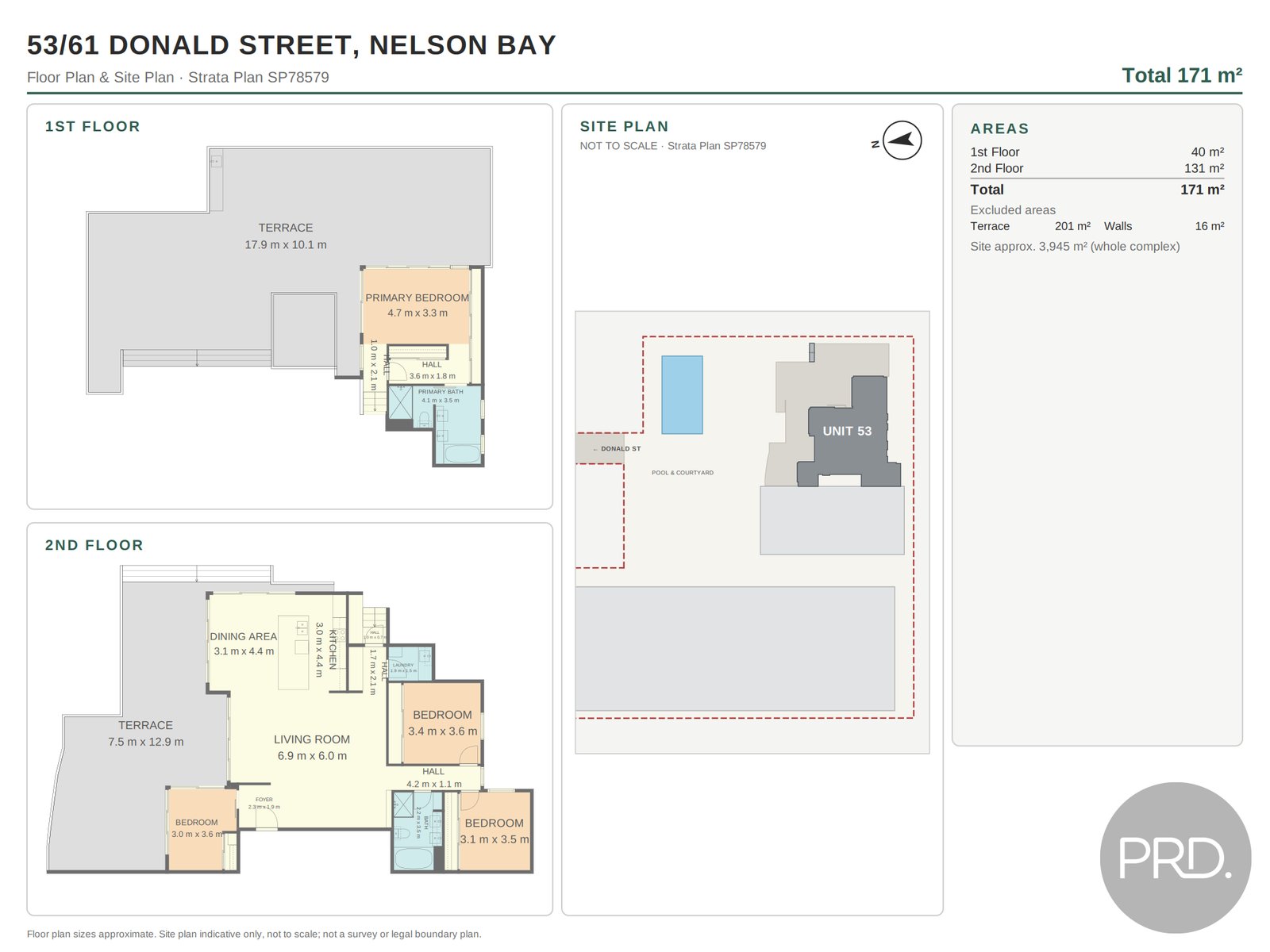
Task: Click the 1st floor TERRACE 17.9 m x 10.1 m label
Action: pos(286,236)
